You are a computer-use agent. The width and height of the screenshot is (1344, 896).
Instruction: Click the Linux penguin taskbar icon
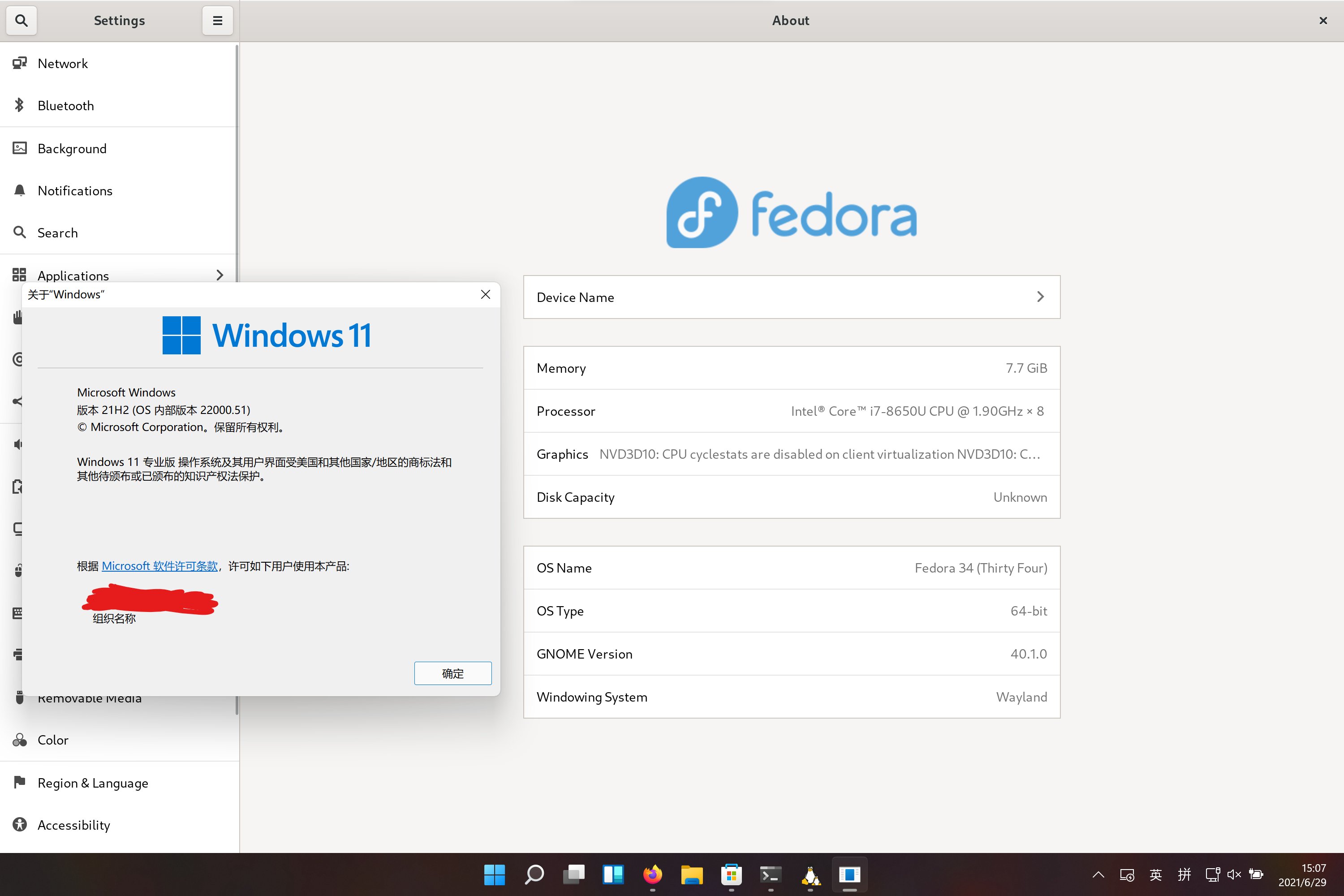pyautogui.click(x=810, y=874)
